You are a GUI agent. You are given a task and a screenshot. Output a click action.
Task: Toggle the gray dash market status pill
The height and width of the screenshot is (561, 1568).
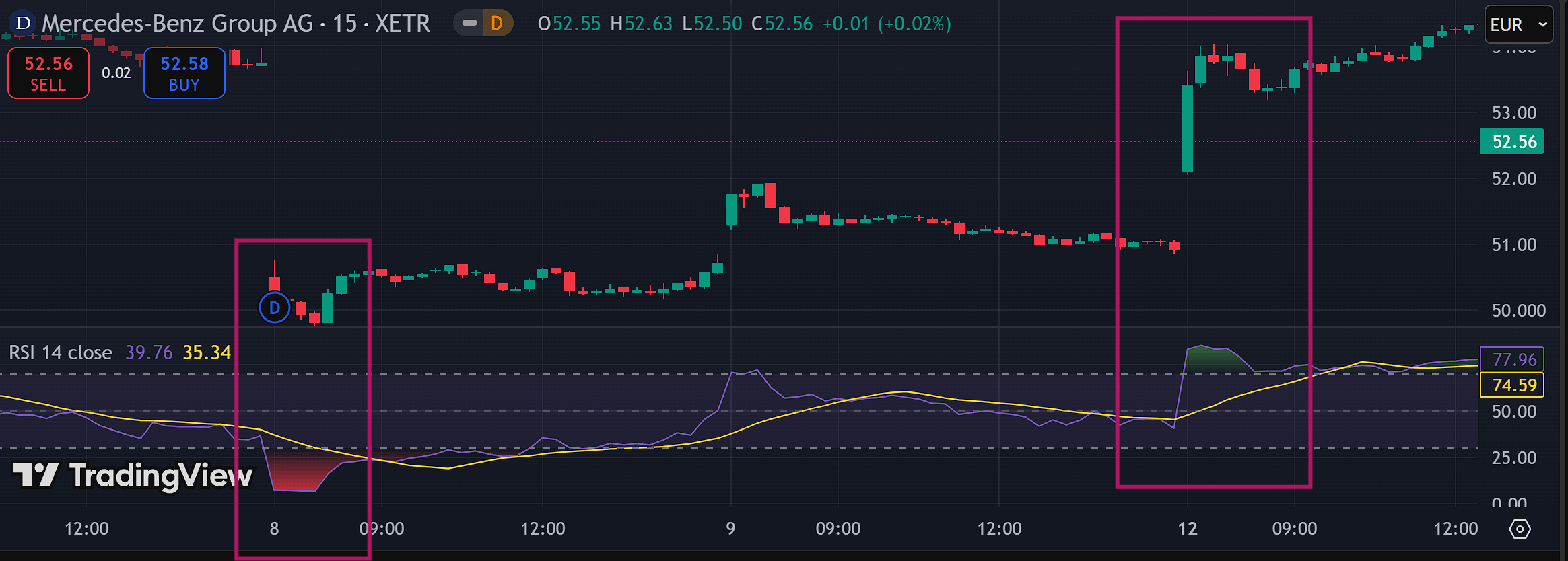pyautogui.click(x=470, y=24)
